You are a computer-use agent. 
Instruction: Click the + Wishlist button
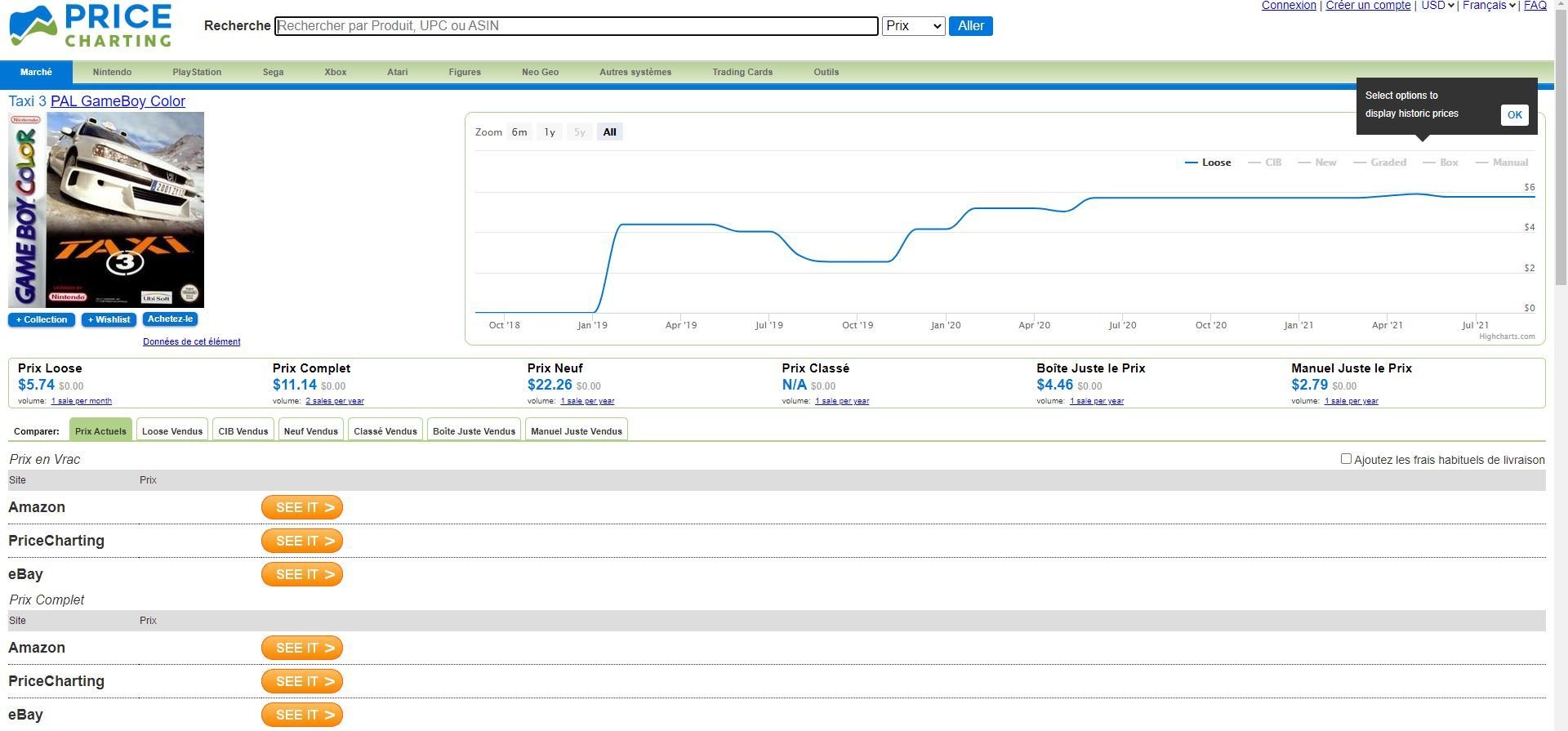[x=109, y=319]
